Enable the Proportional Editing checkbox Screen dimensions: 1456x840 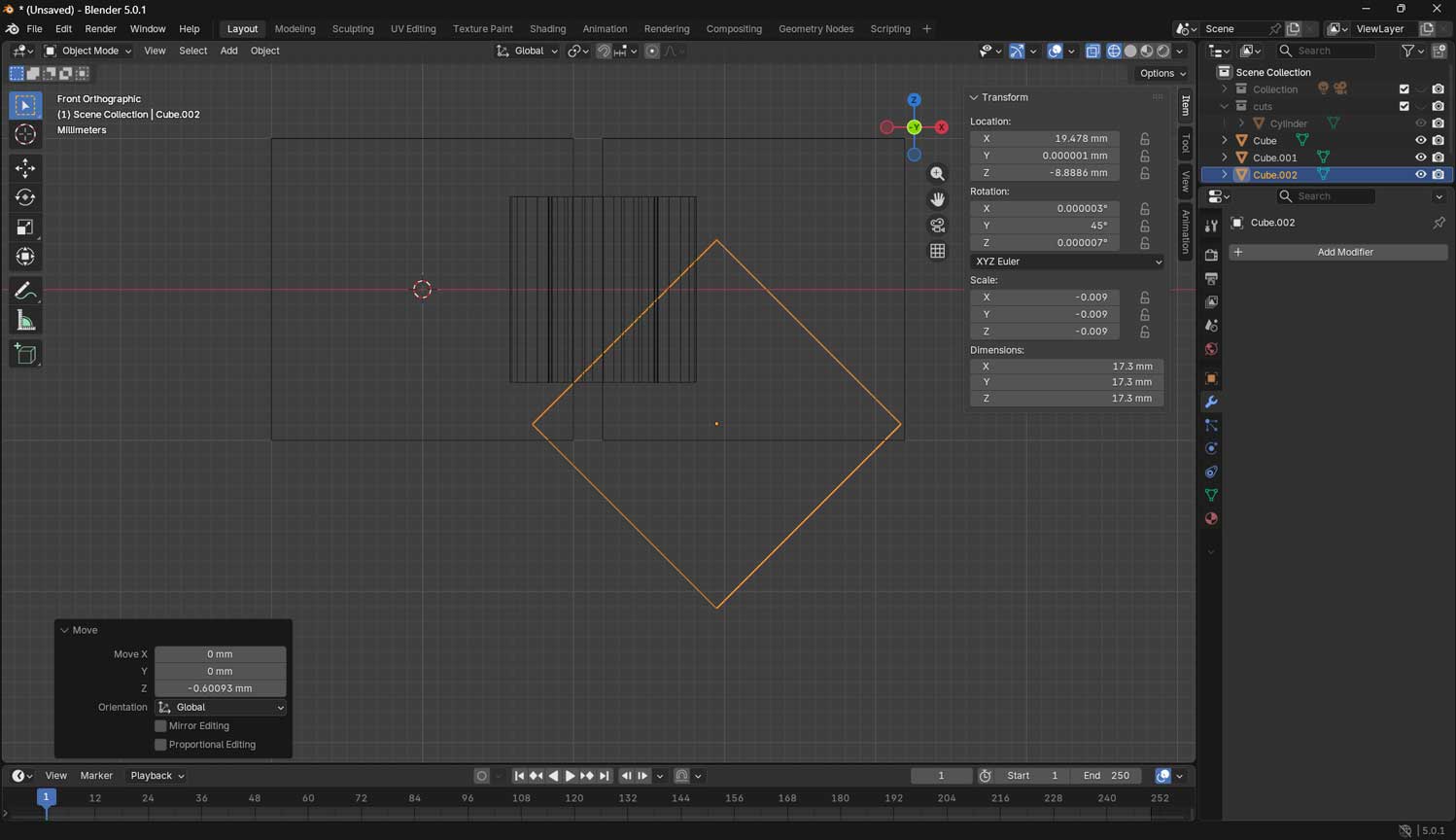point(161,745)
